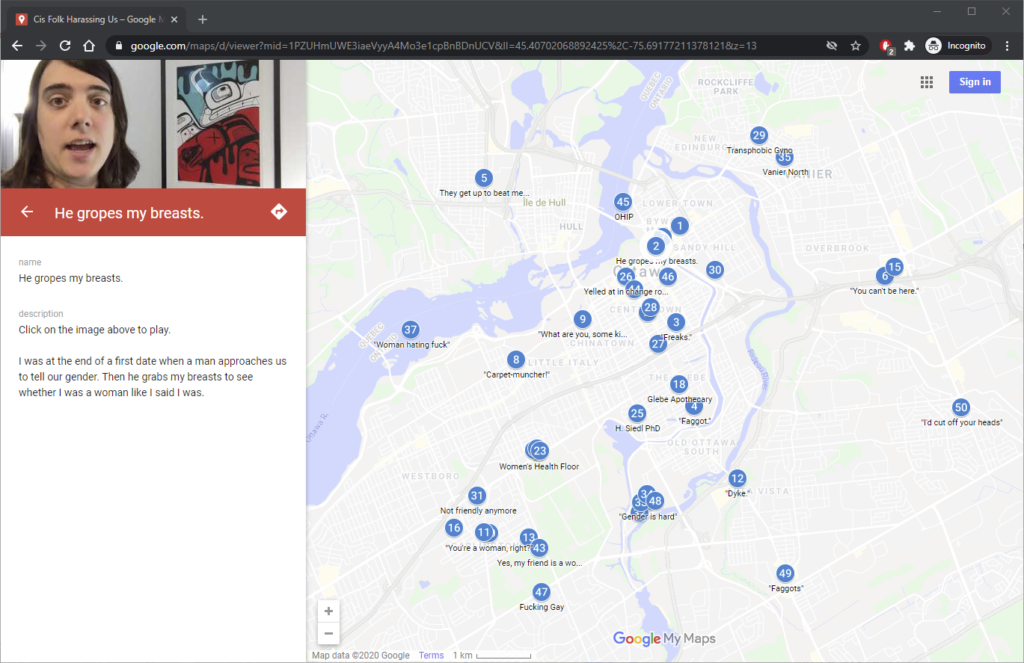Select map marker 49 labeled 'Faggots'
1024x663 pixels.
[785, 573]
